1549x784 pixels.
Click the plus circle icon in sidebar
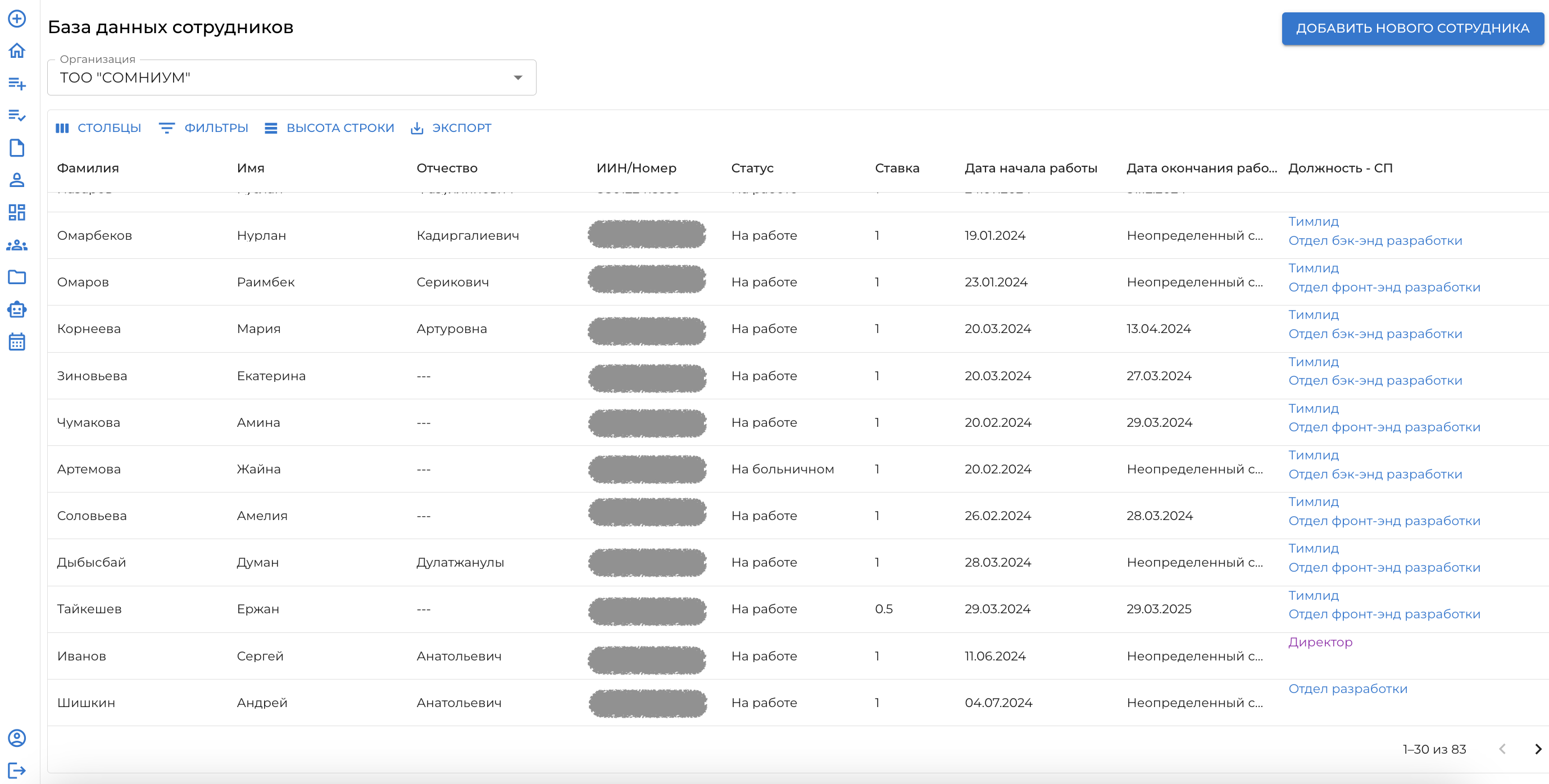coord(17,19)
